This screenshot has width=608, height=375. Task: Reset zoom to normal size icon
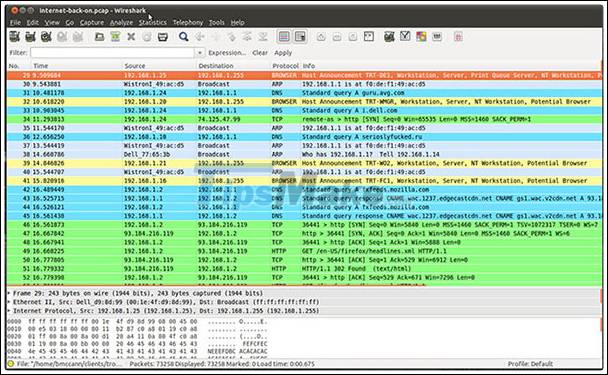(353, 37)
